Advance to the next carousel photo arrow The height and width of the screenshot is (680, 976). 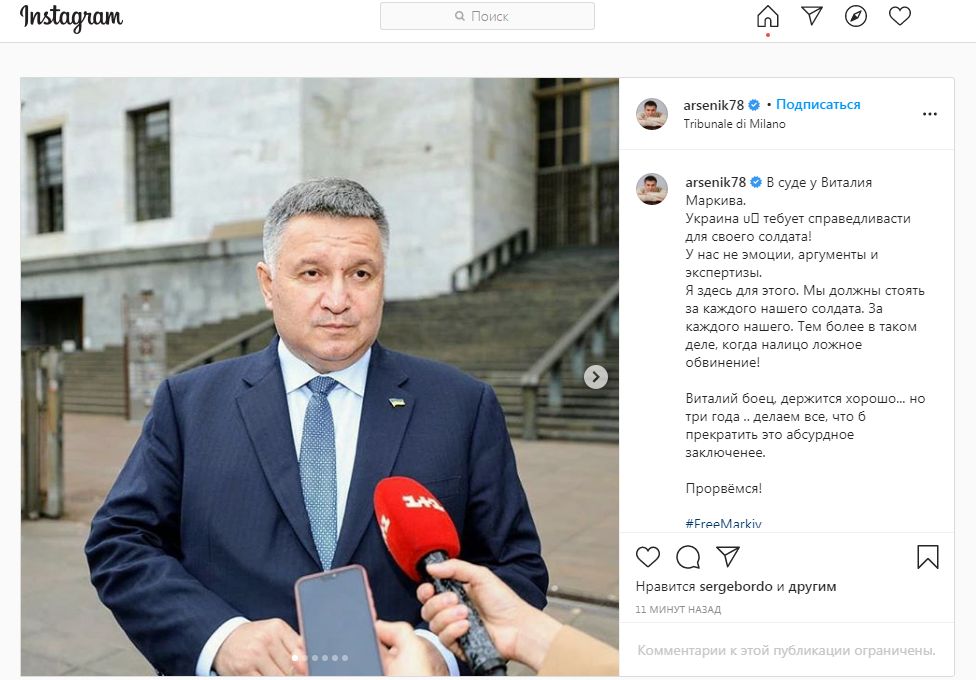pos(596,377)
